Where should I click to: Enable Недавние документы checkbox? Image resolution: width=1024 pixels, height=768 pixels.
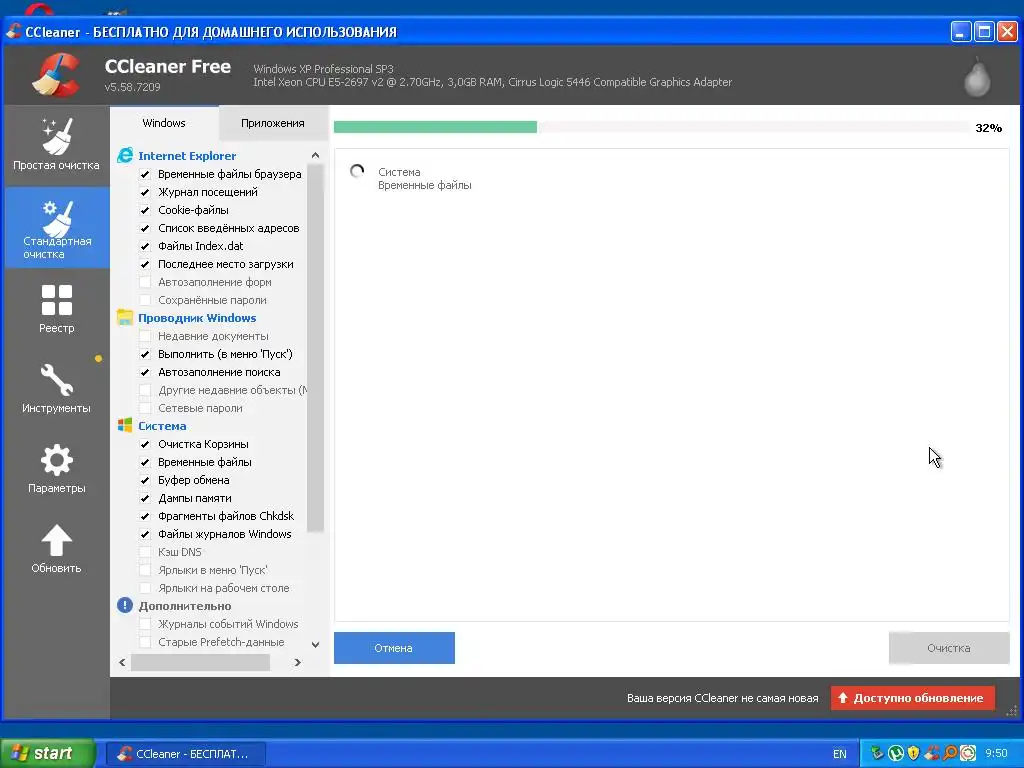[x=145, y=336]
